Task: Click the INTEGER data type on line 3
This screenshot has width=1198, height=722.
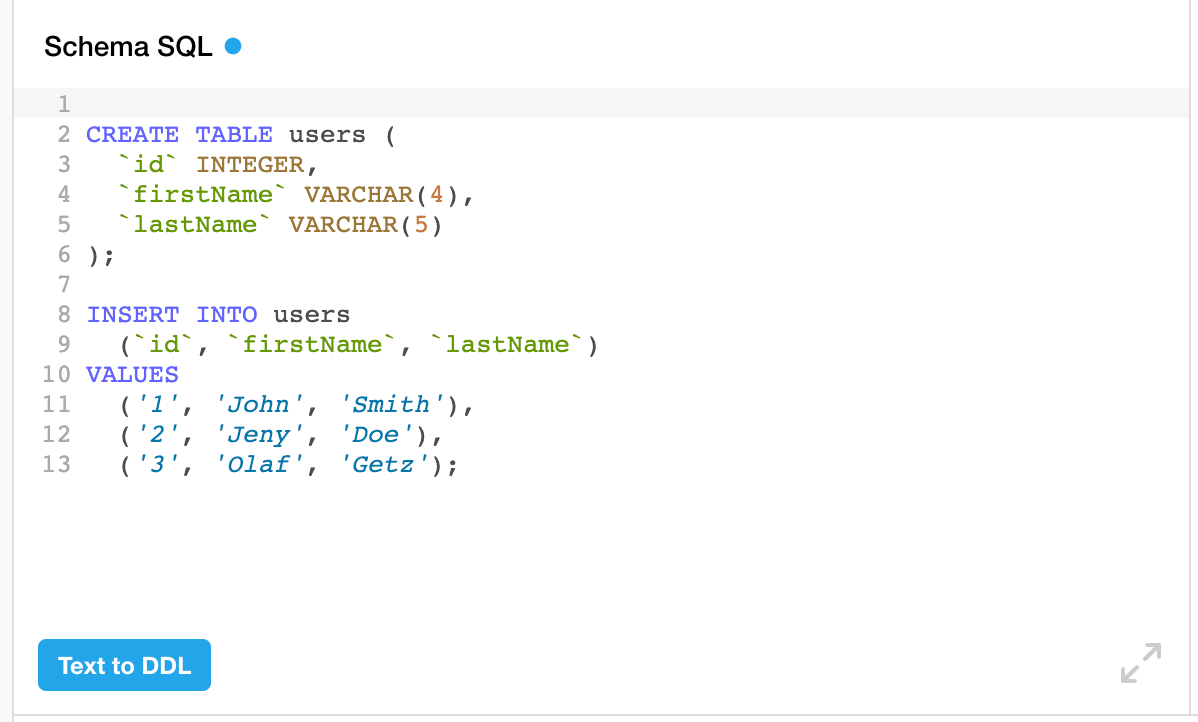Action: (249, 165)
